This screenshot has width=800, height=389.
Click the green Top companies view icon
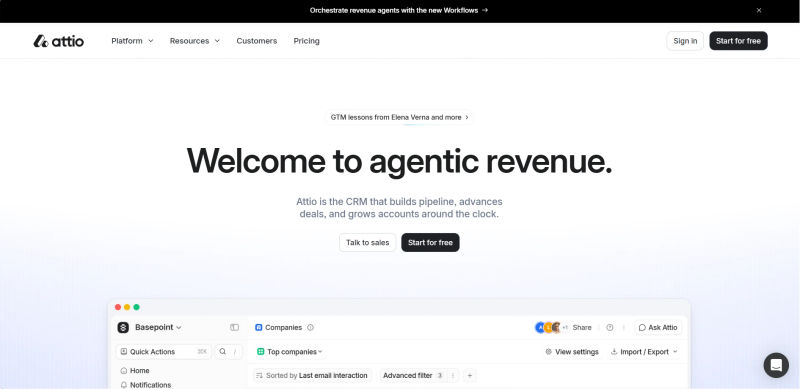(x=261, y=351)
